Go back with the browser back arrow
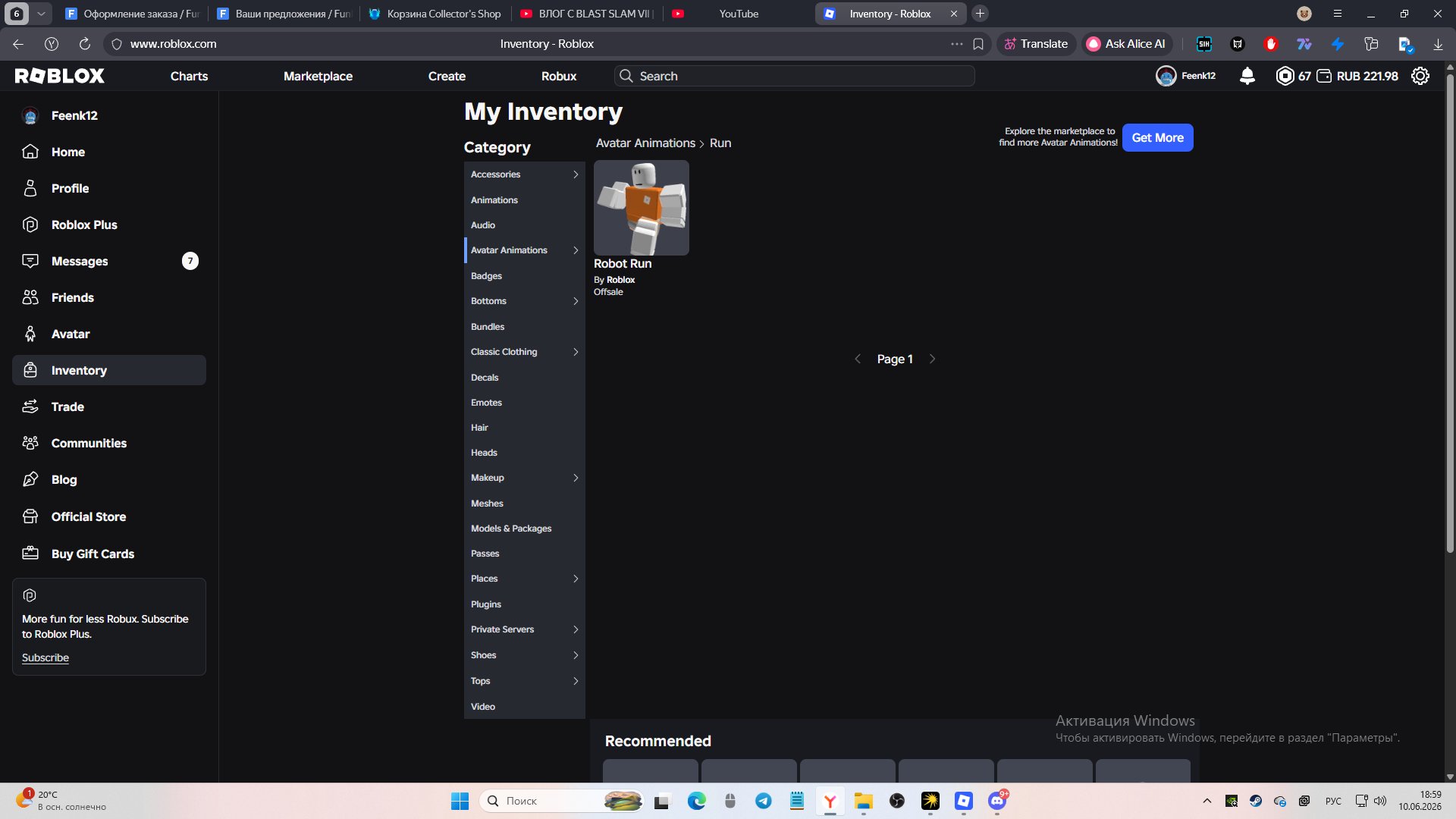The image size is (1456, 819). (x=18, y=44)
